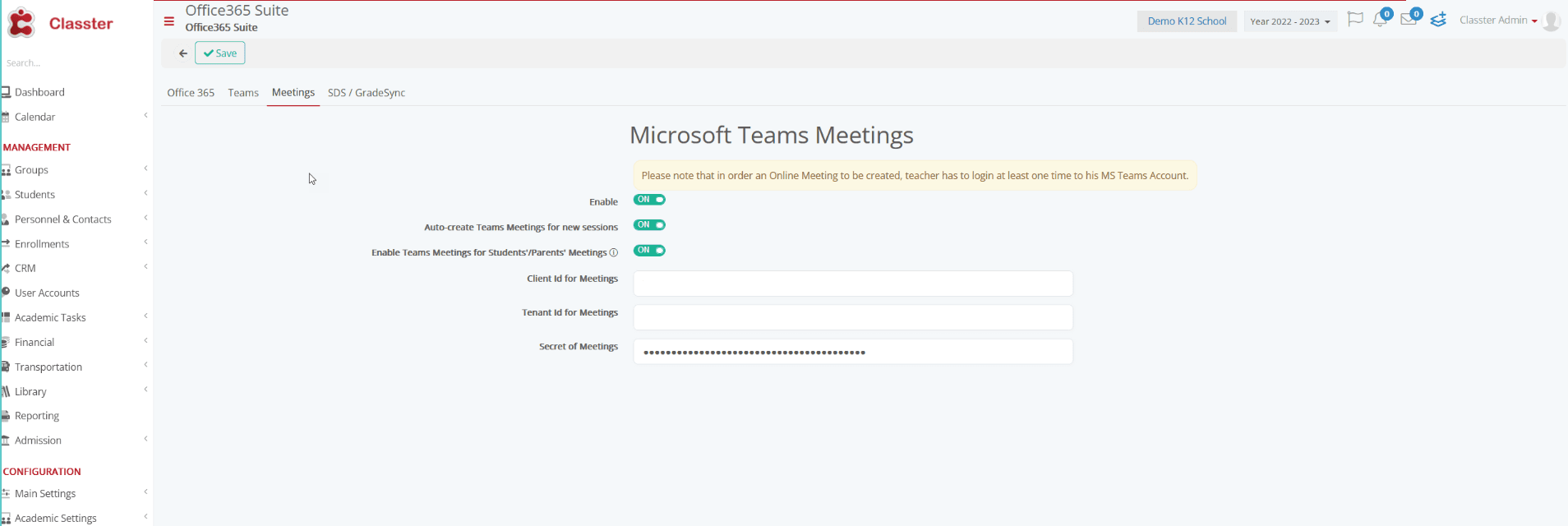This screenshot has height=526, width=1568.
Task: Open the Academic Tasks link
Action: click(50, 317)
